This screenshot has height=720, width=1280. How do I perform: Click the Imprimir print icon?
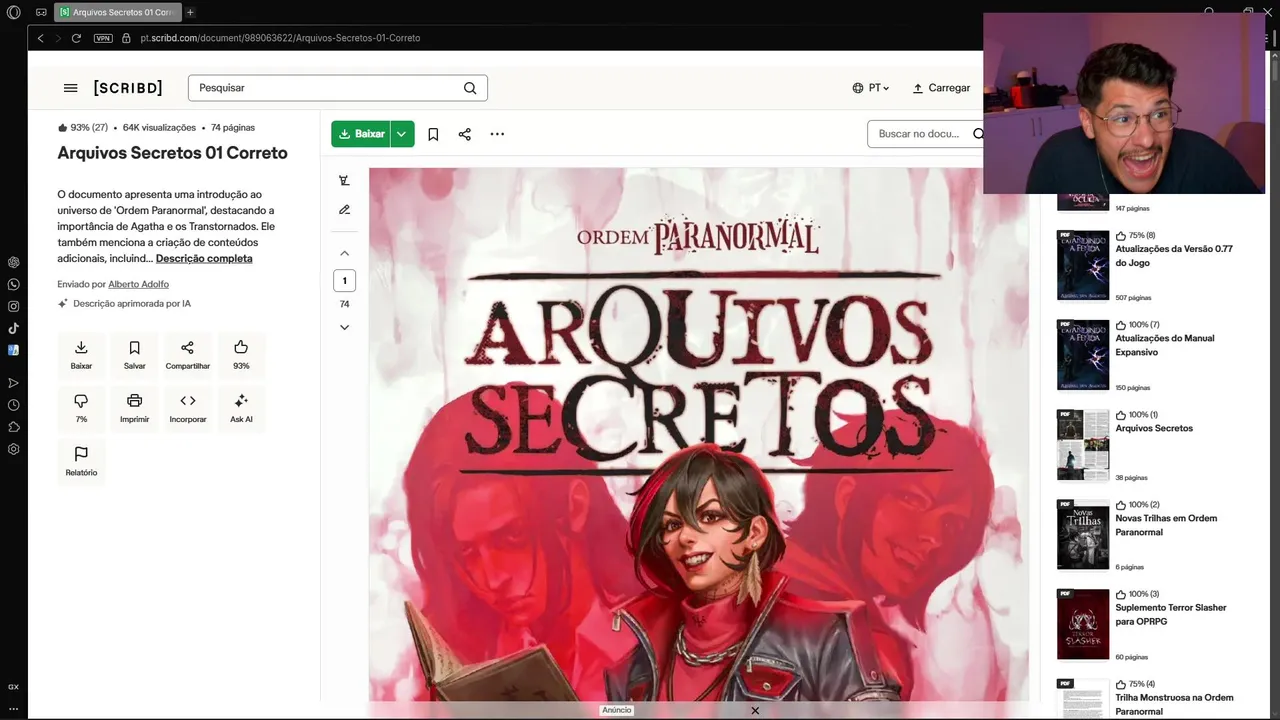coord(134,407)
